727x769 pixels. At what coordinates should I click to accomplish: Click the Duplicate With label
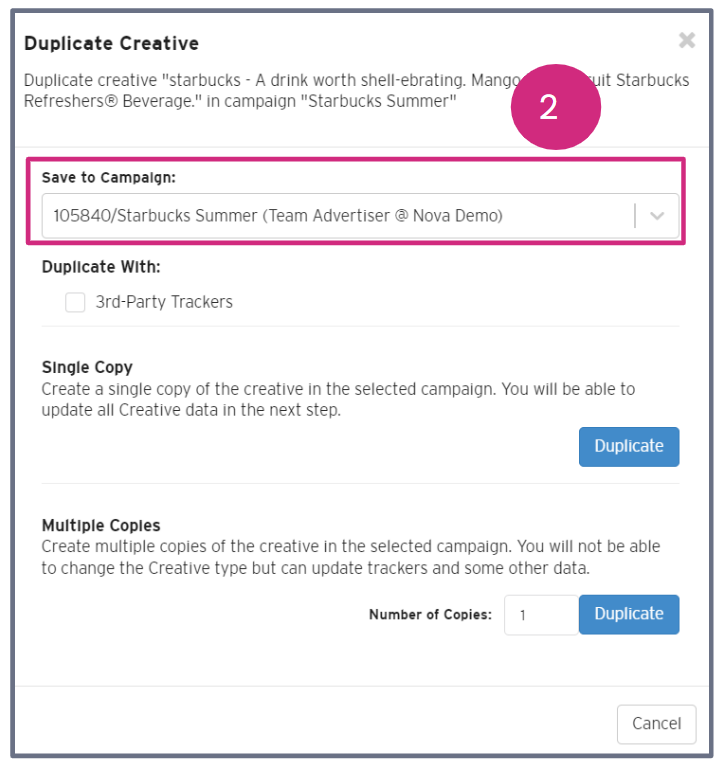click(101, 267)
